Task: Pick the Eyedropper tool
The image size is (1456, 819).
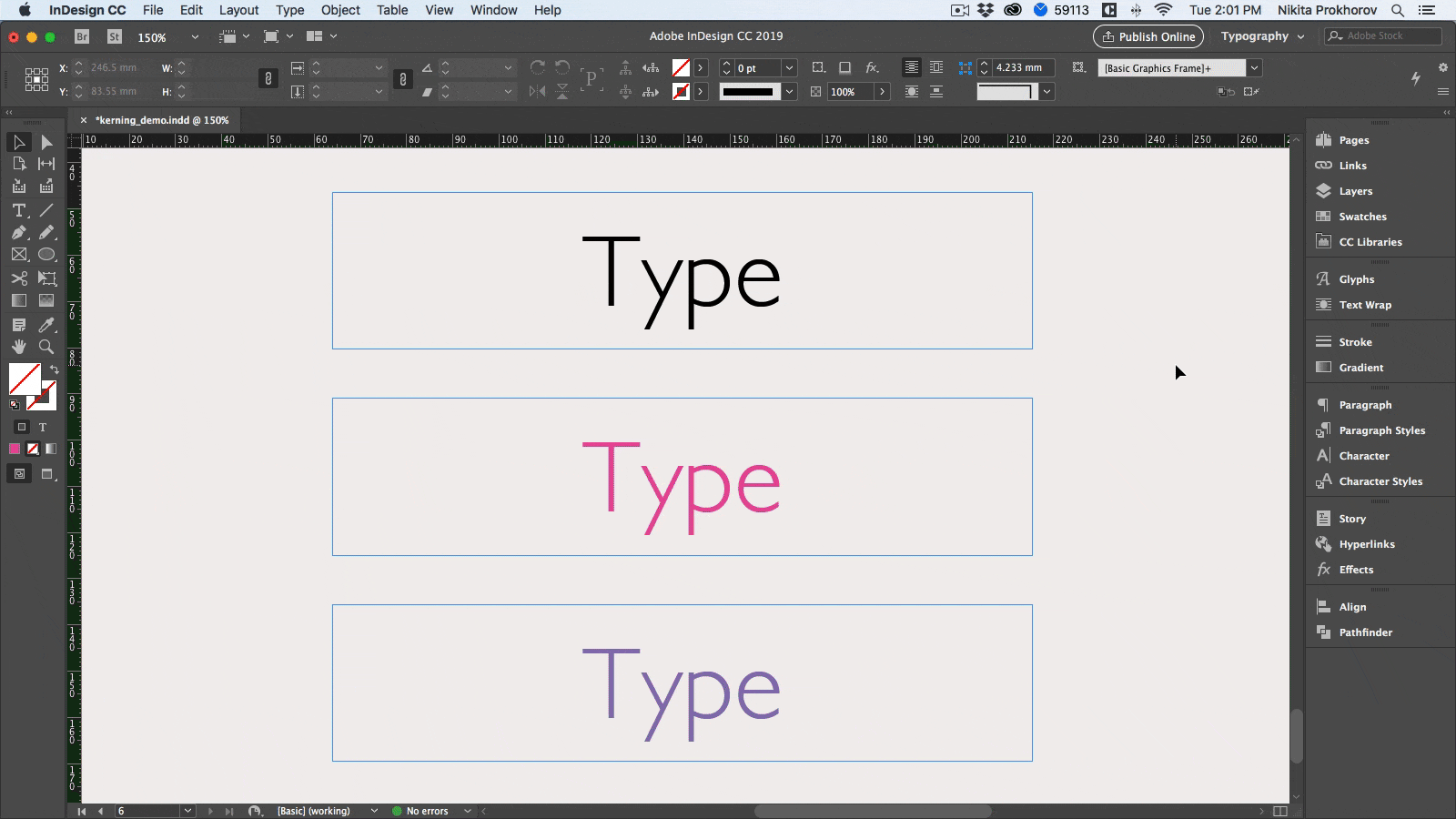Action: tap(46, 324)
